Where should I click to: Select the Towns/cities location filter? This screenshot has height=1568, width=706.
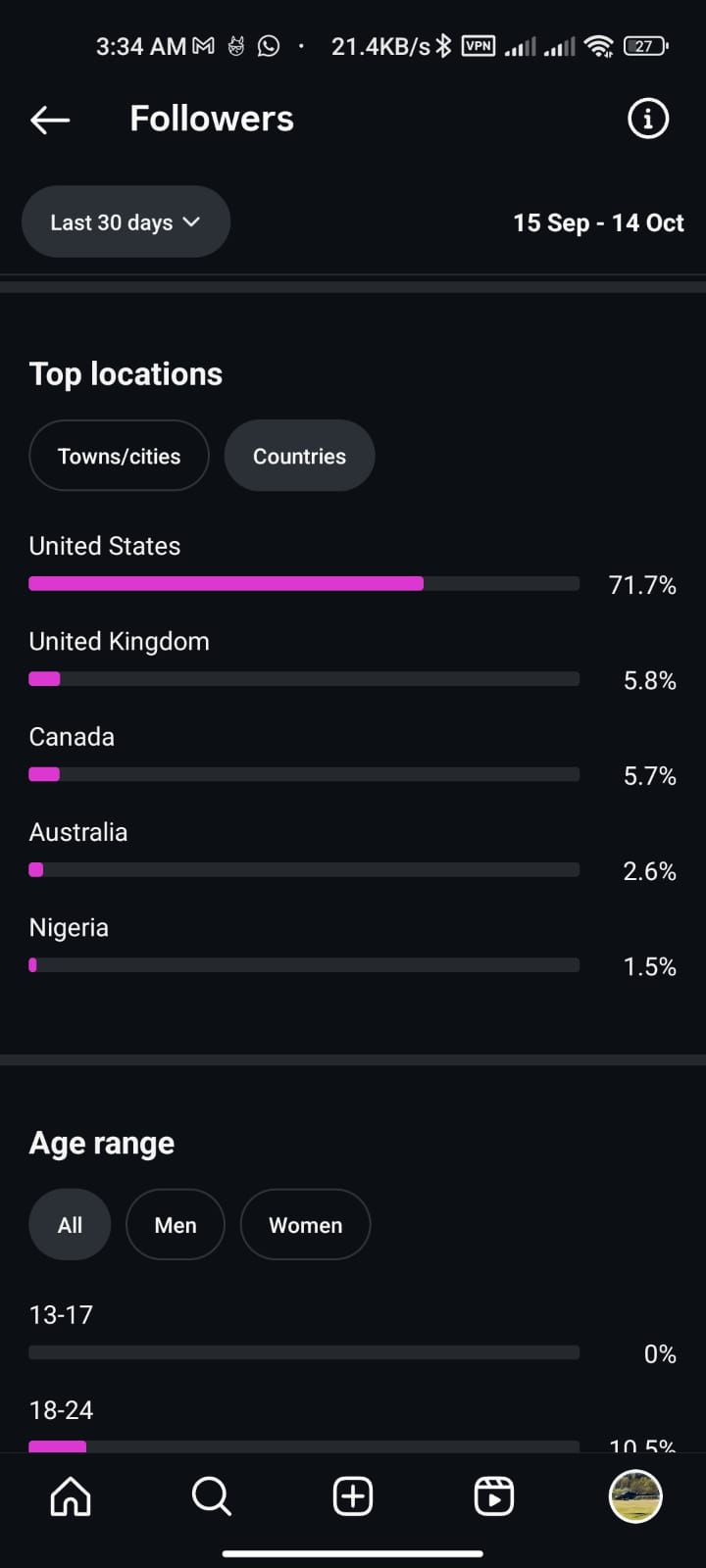(x=119, y=456)
